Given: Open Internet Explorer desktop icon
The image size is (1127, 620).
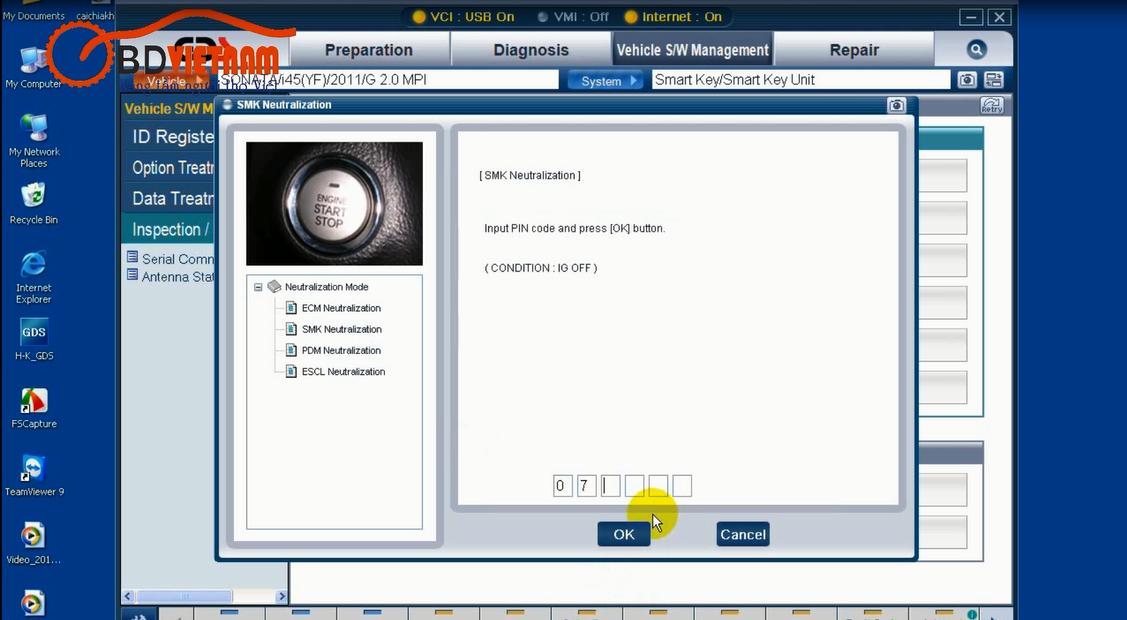Looking at the screenshot, I should [x=34, y=277].
